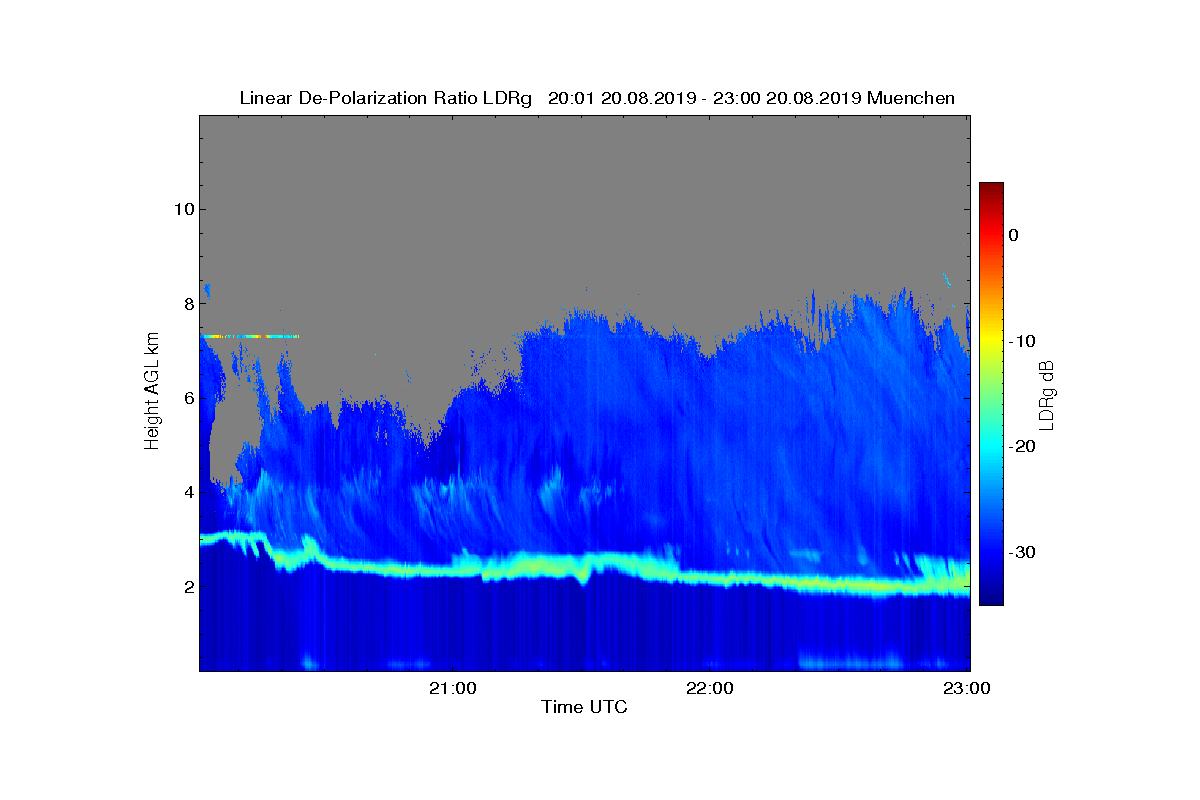The image size is (1200, 800).
Task: Click the 'LDRg dB' colorbar label
Action: [x=1047, y=394]
